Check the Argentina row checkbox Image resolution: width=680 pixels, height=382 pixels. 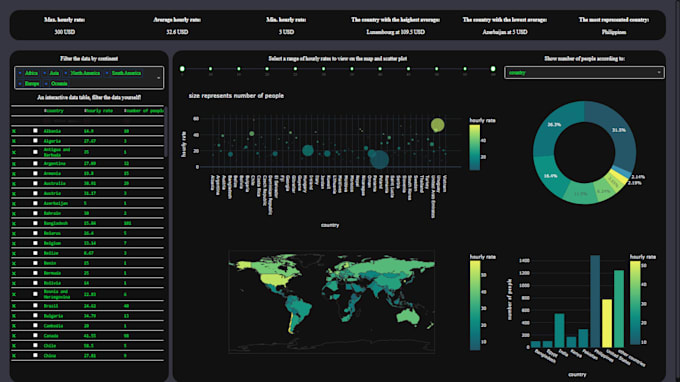pyautogui.click(x=35, y=163)
